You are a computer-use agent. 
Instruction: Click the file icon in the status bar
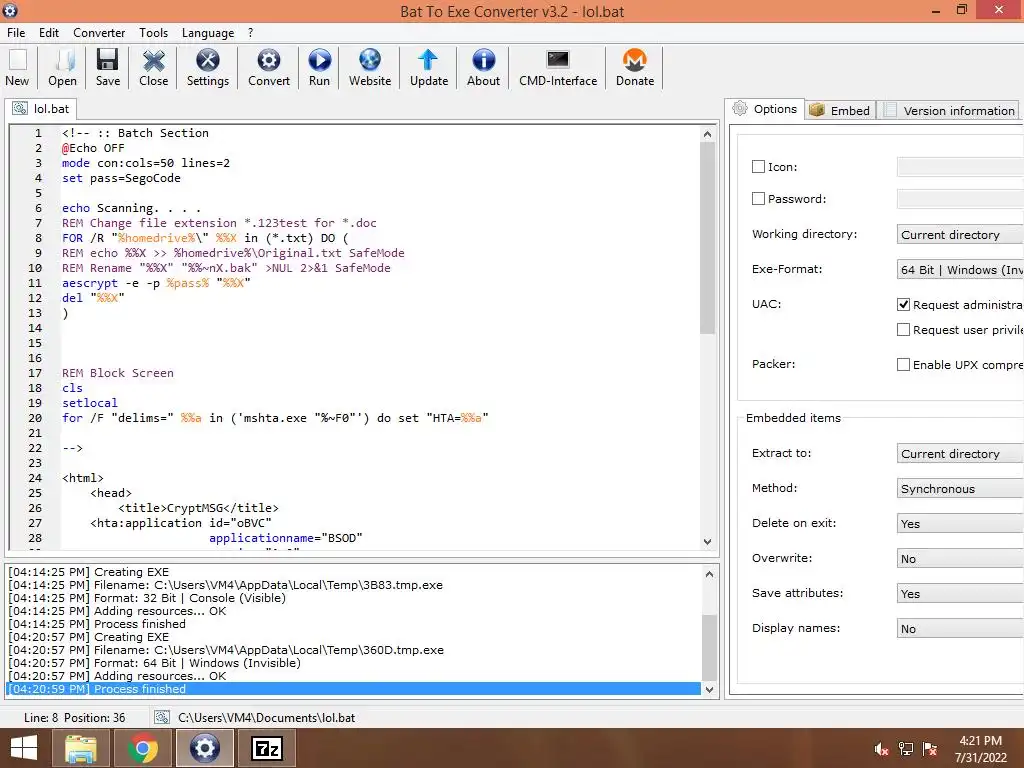click(x=162, y=717)
